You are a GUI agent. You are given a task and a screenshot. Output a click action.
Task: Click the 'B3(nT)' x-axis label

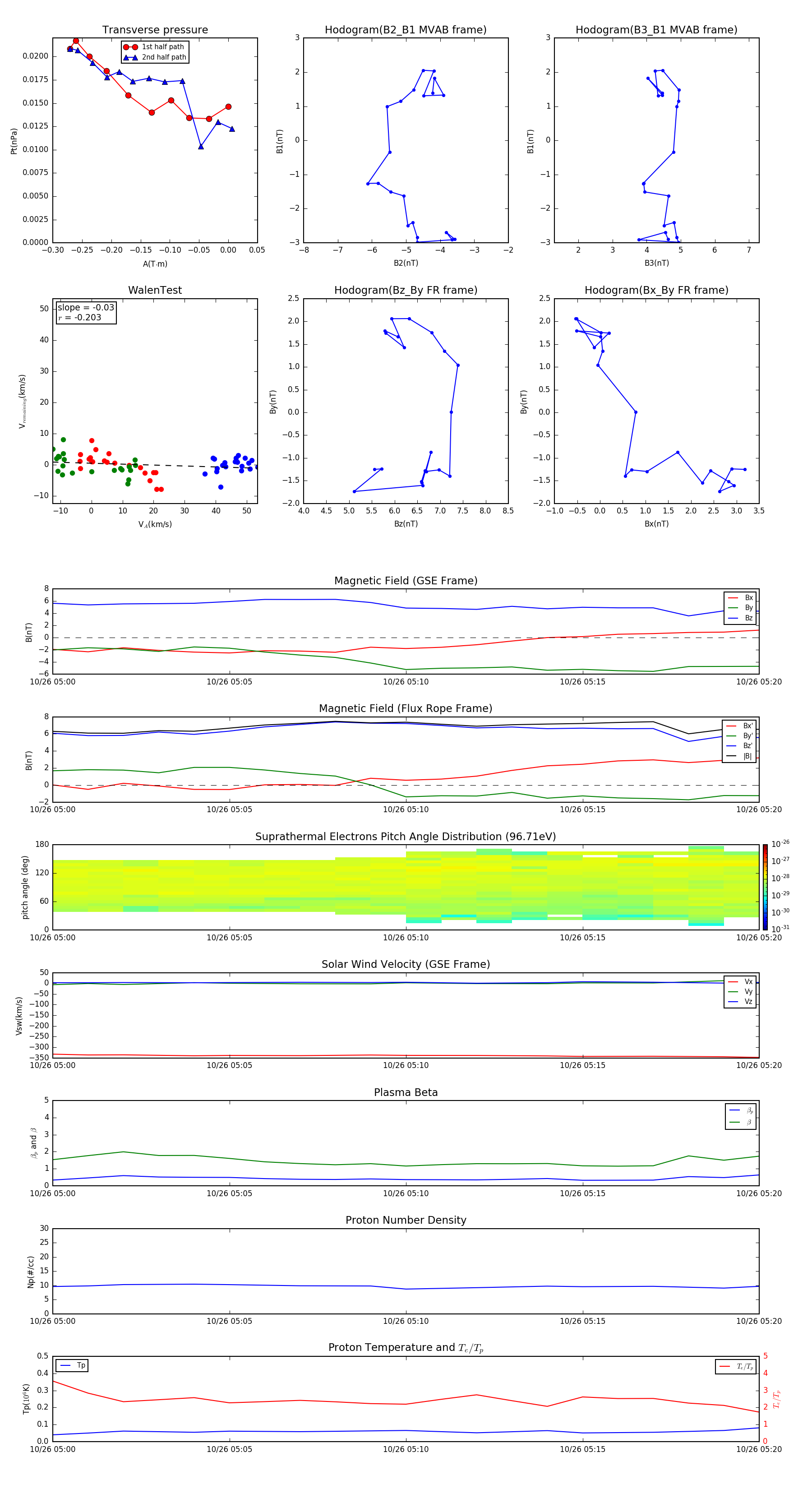pos(656,263)
